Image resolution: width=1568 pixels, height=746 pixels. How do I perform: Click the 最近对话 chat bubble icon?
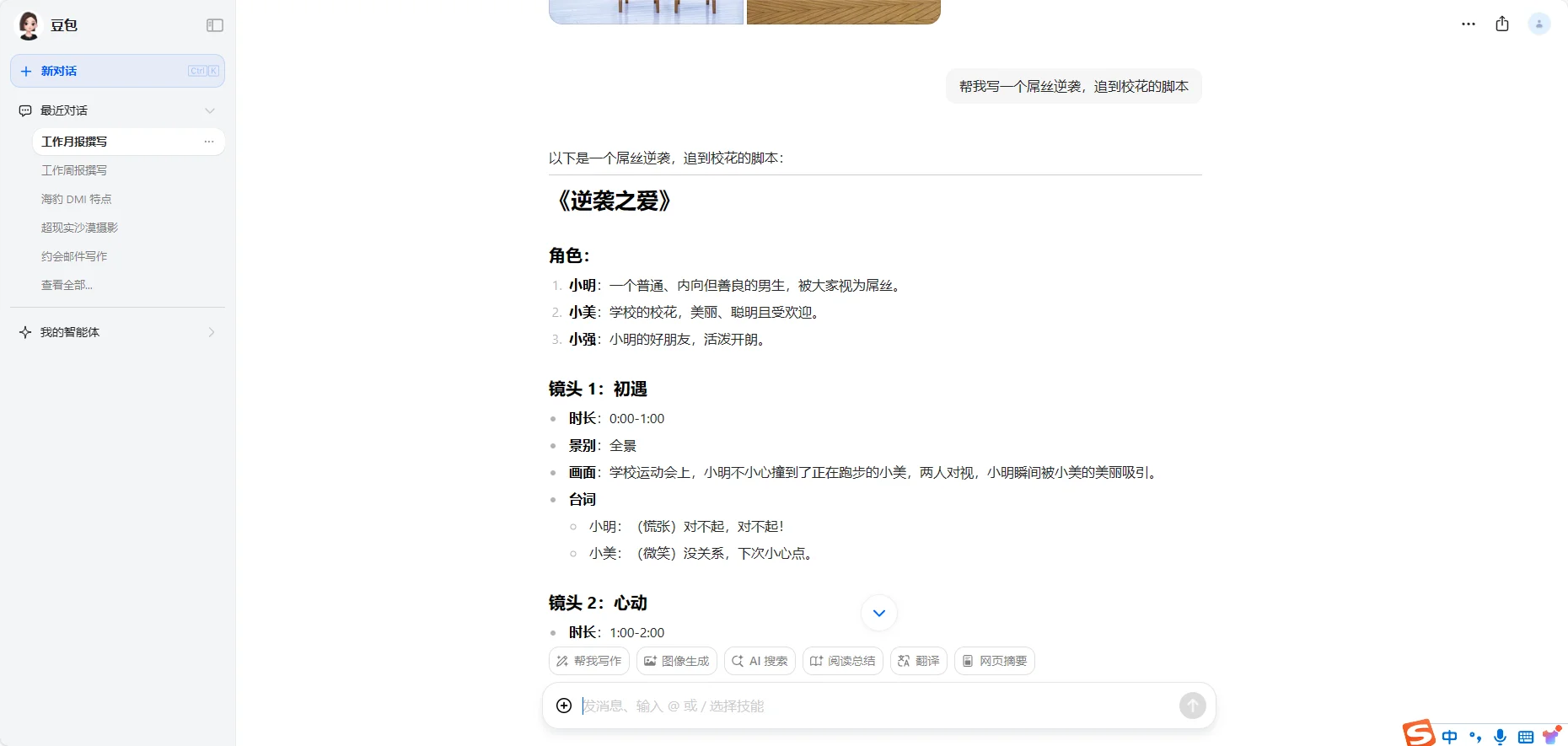pyautogui.click(x=25, y=110)
